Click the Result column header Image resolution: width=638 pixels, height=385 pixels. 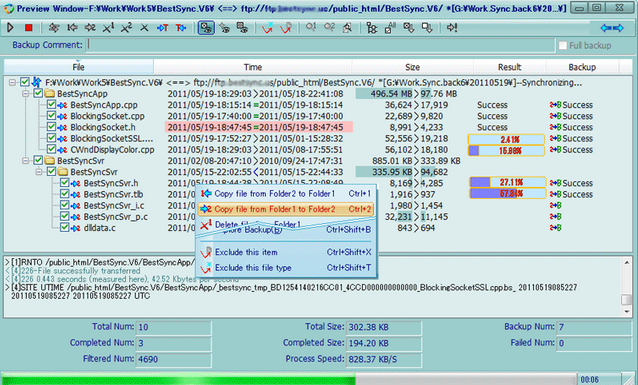pyautogui.click(x=509, y=67)
